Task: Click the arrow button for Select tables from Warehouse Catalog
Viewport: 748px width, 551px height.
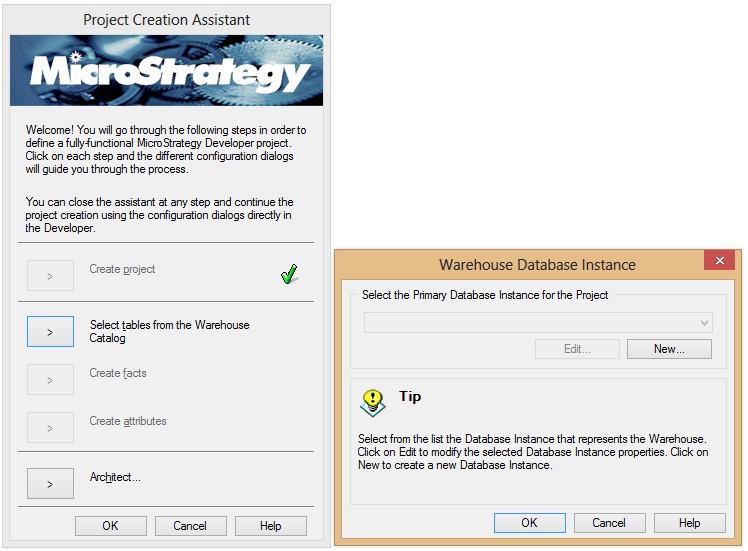Action: click(50, 332)
